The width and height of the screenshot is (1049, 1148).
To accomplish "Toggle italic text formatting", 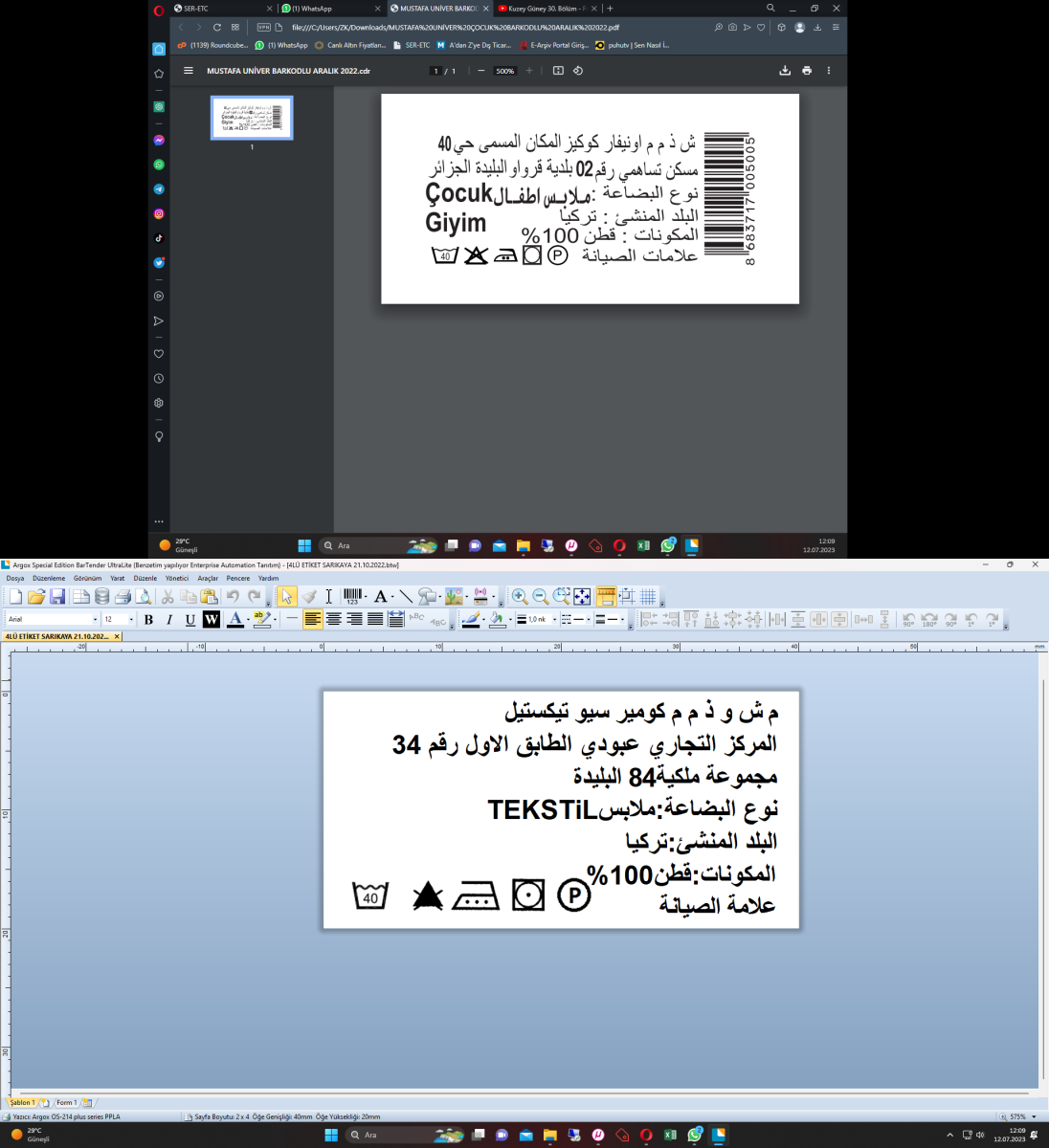I will coord(169,620).
